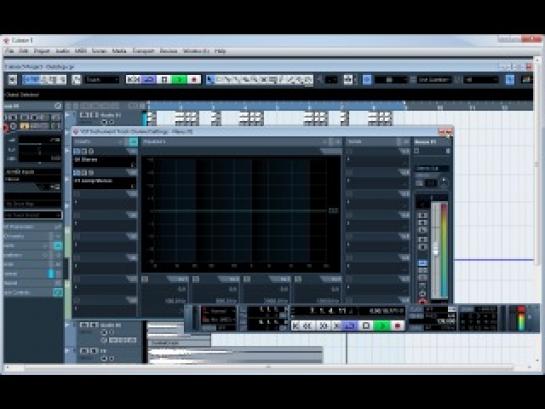This screenshot has height=409, width=545.
Task: Click previous/next marker button in project toolbar
Action: 133,80
